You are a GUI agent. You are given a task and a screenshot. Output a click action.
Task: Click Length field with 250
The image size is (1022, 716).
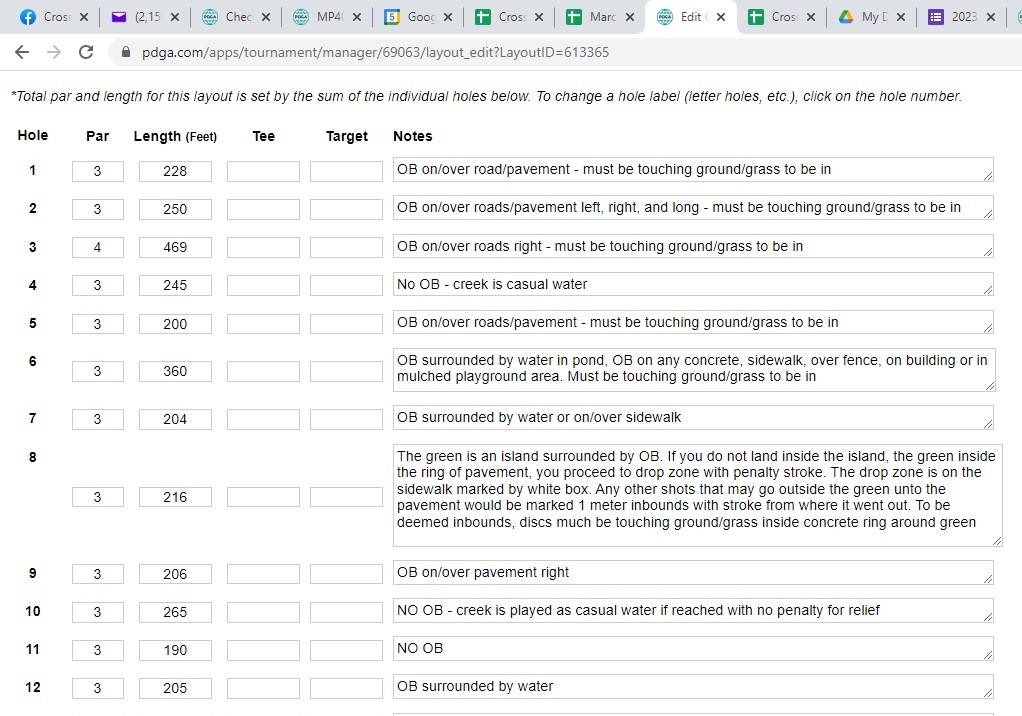175,209
